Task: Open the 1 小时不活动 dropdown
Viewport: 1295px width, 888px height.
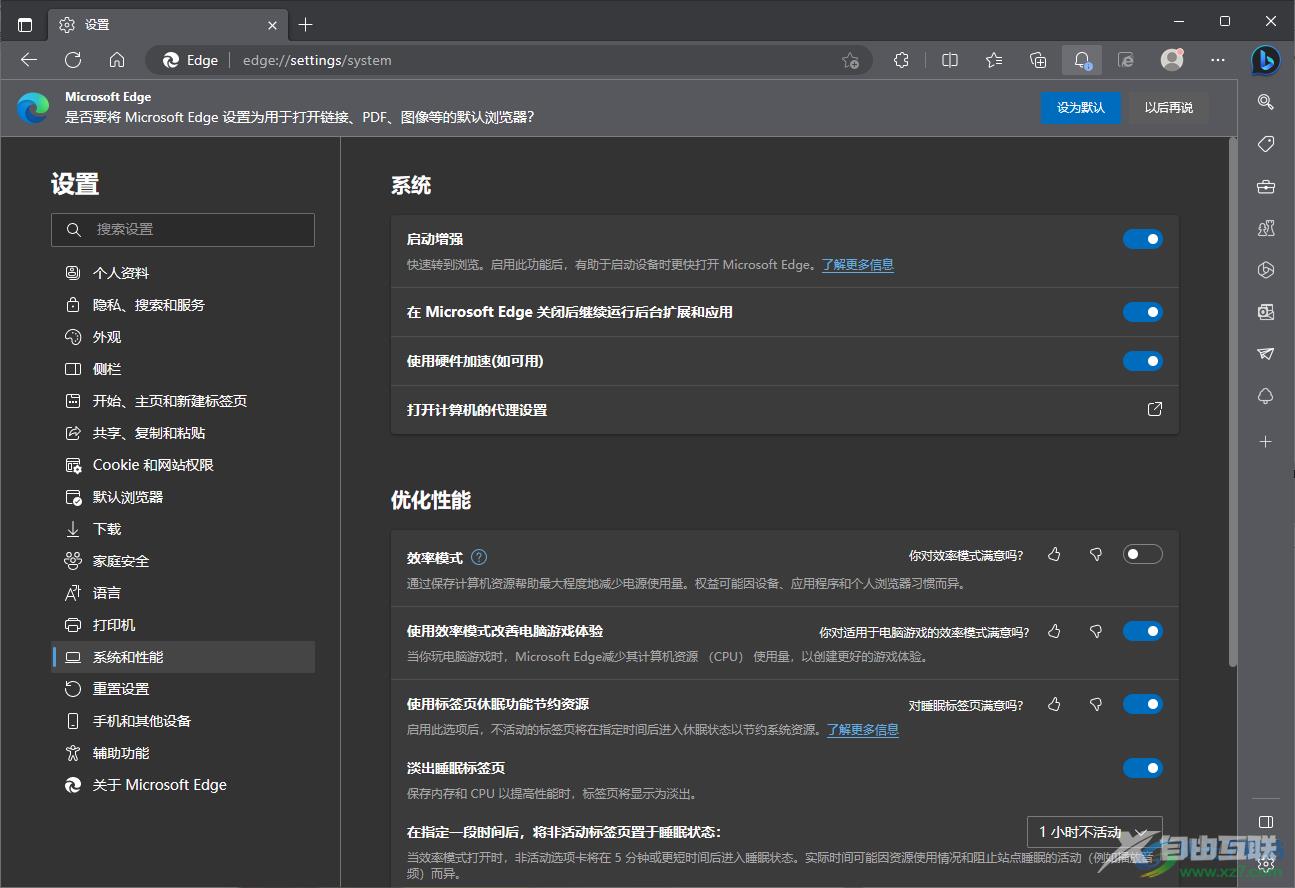Action: pyautogui.click(x=1095, y=832)
